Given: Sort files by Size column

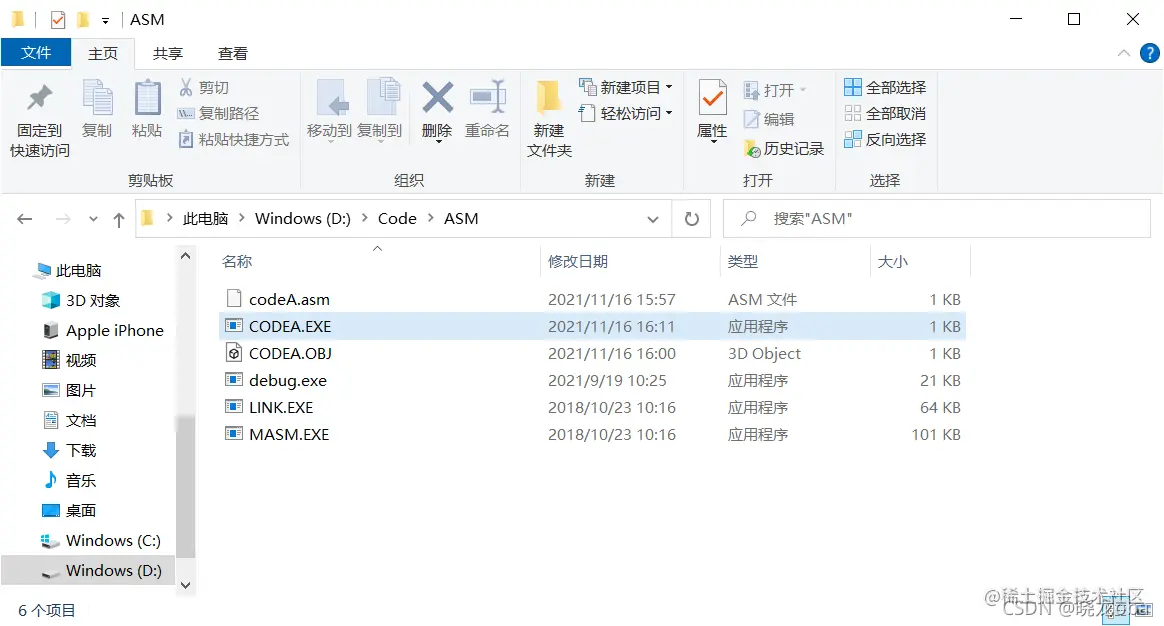Looking at the screenshot, I should click(892, 261).
